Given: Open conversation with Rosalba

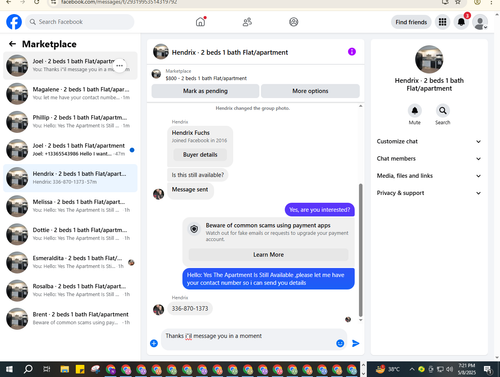Looking at the screenshot, I should [x=70, y=290].
